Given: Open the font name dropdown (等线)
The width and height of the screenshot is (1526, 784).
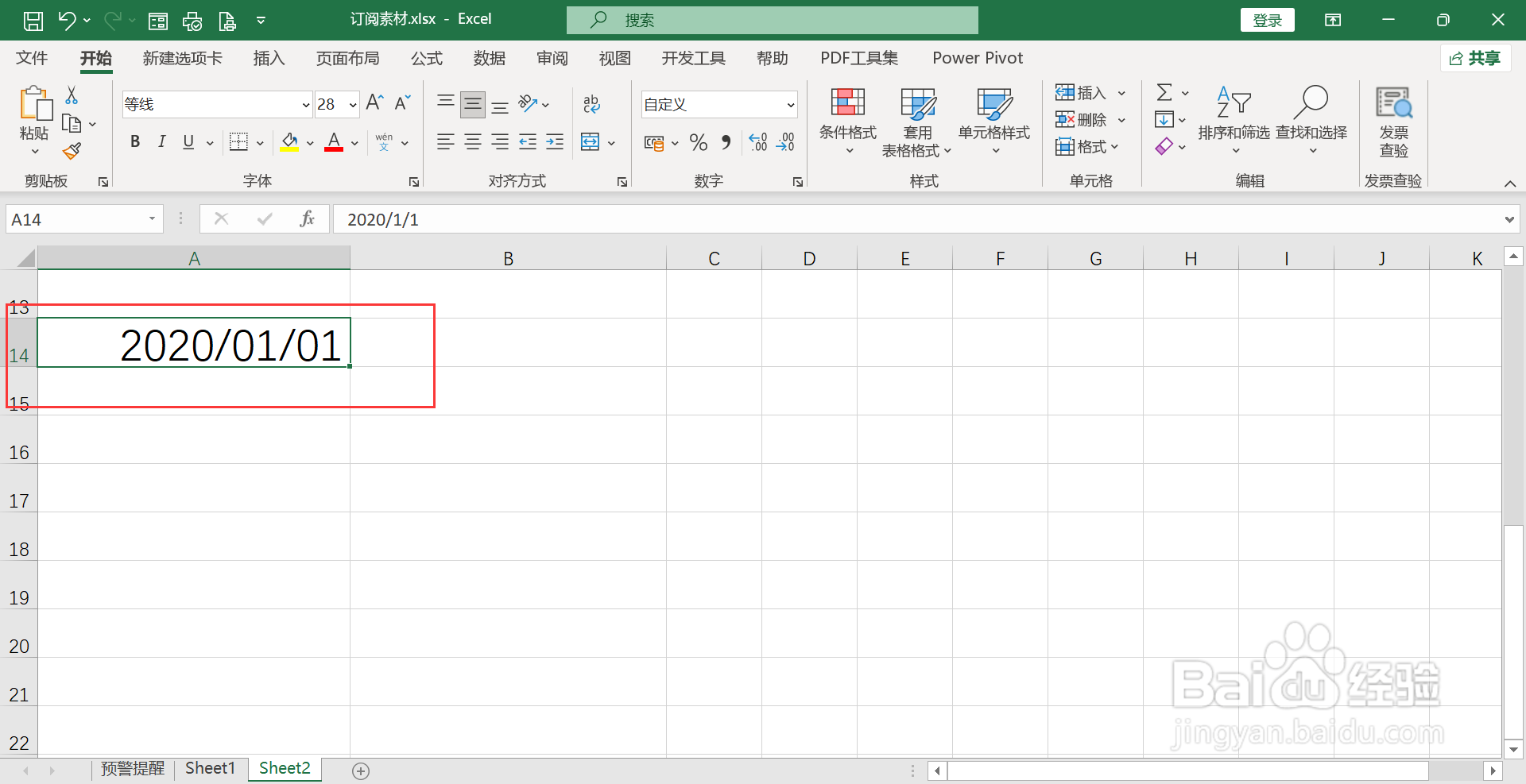Looking at the screenshot, I should (x=306, y=105).
